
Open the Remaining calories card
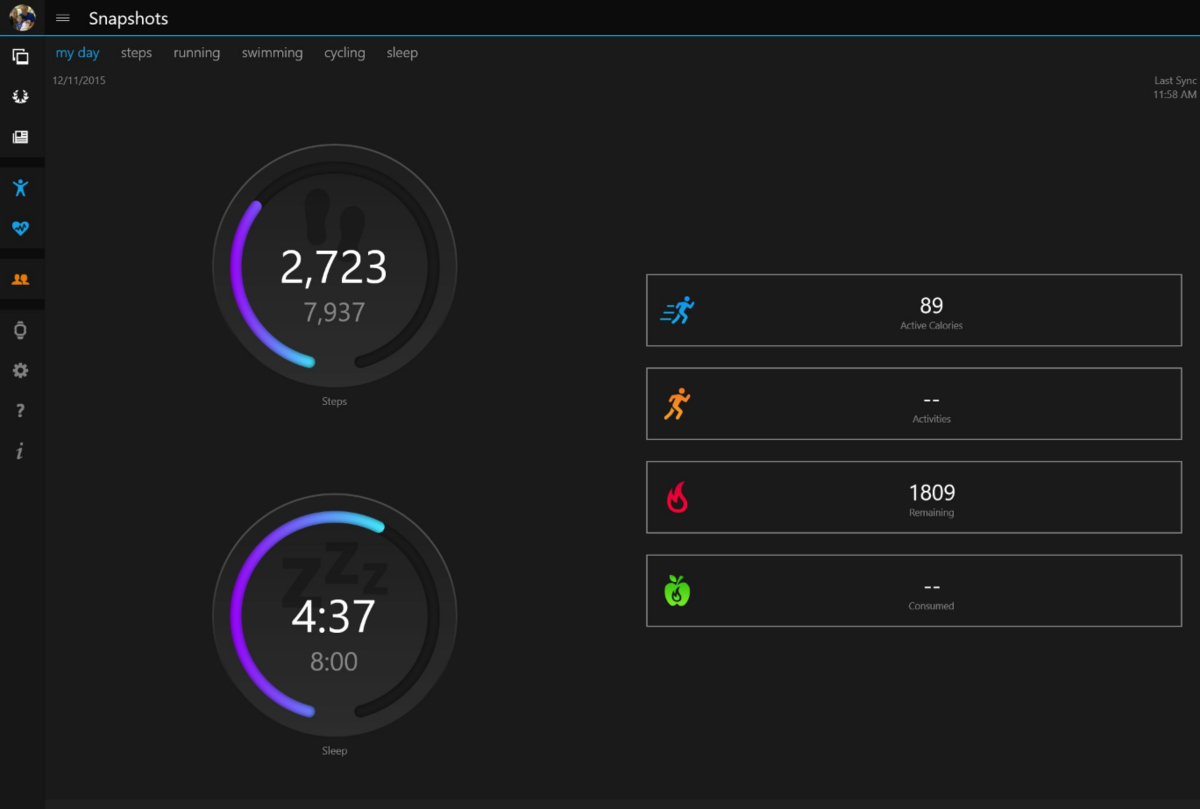point(913,497)
